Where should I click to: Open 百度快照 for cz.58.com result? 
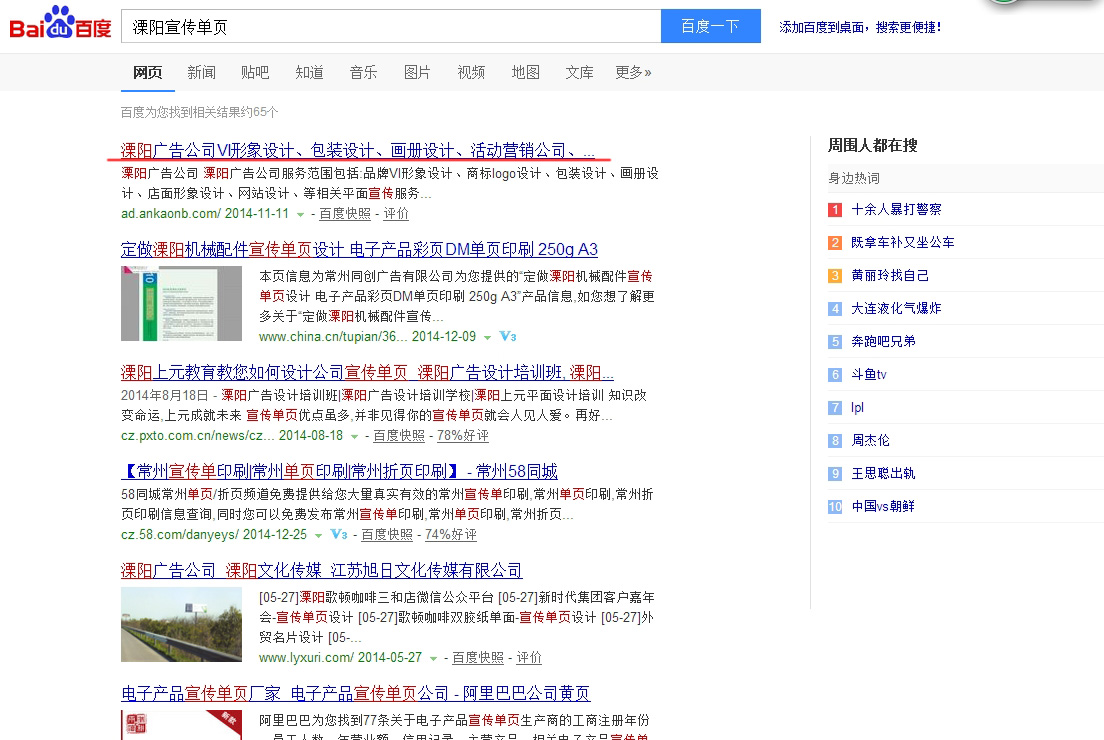pyautogui.click(x=387, y=534)
